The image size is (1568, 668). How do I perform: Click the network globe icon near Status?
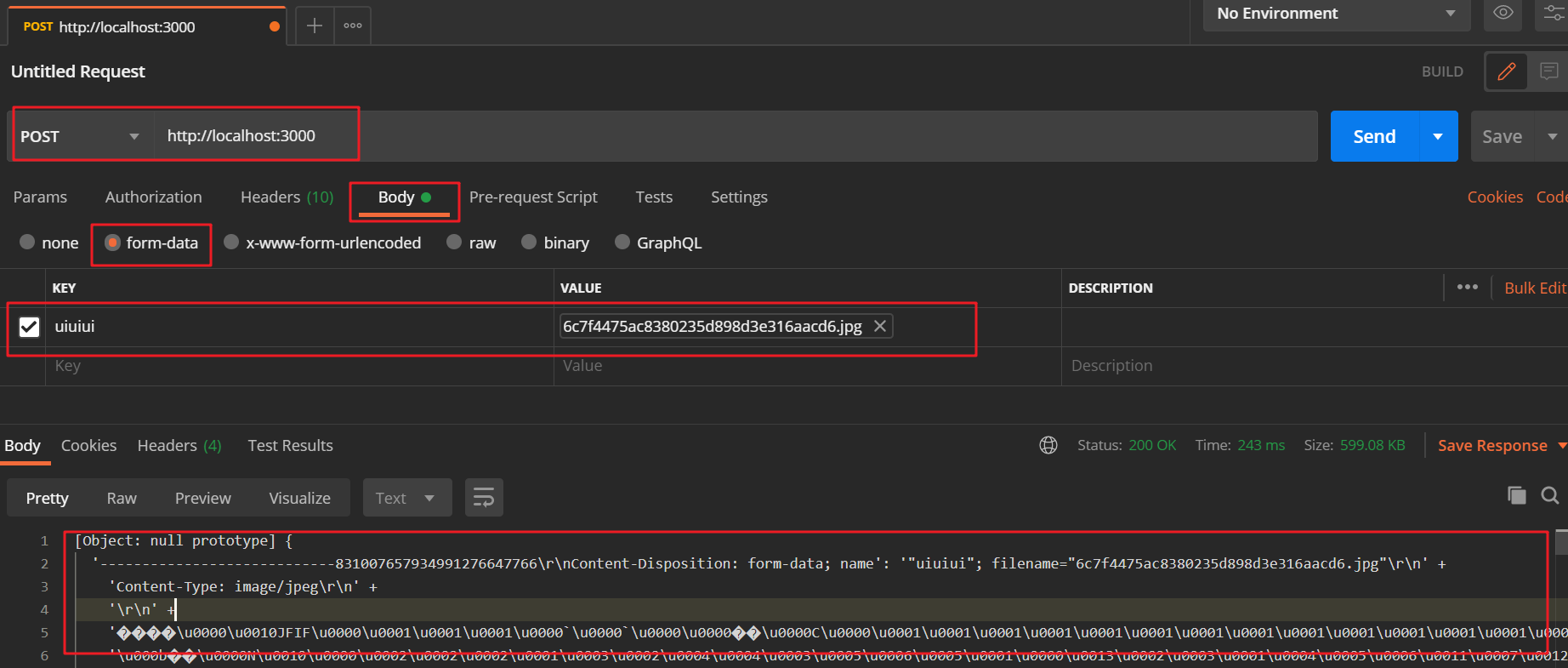coord(1048,445)
